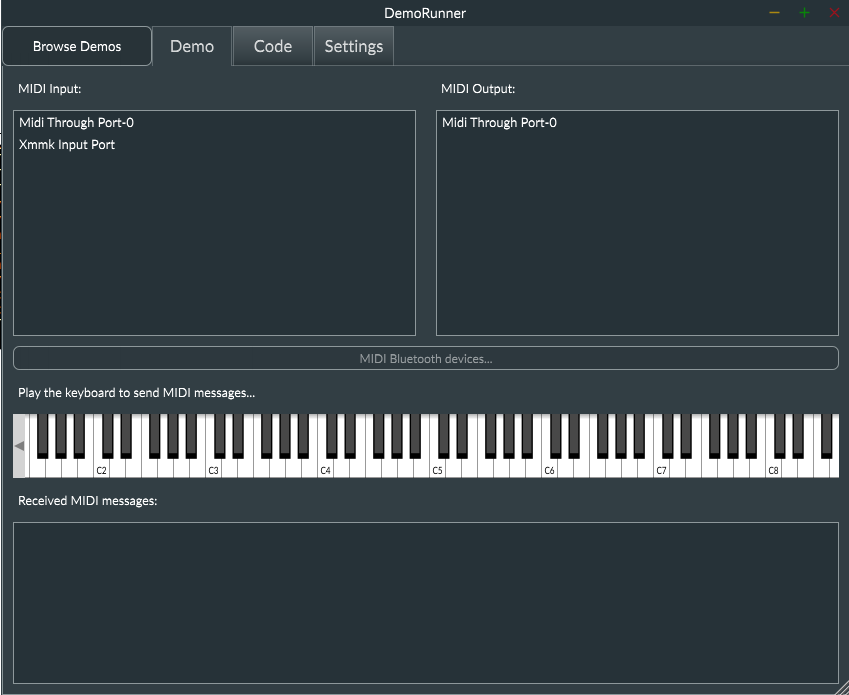Play the C3 key on the keyboard
Image resolution: width=849 pixels, height=695 pixels.
point(213,469)
